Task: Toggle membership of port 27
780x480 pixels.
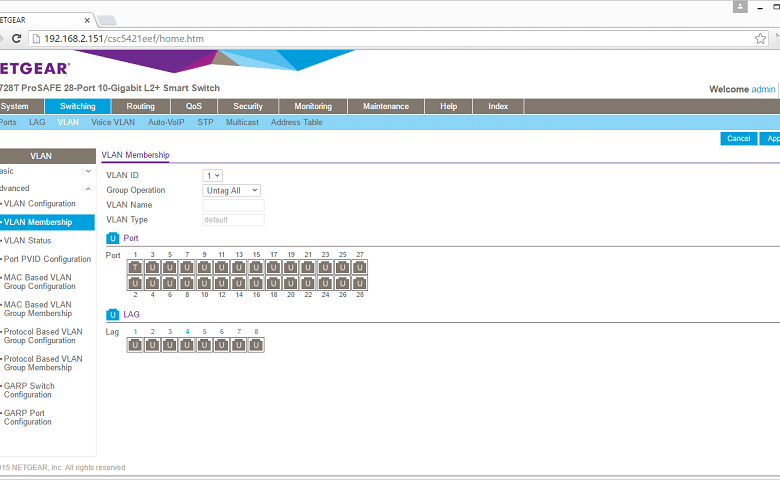Action: pos(360,267)
